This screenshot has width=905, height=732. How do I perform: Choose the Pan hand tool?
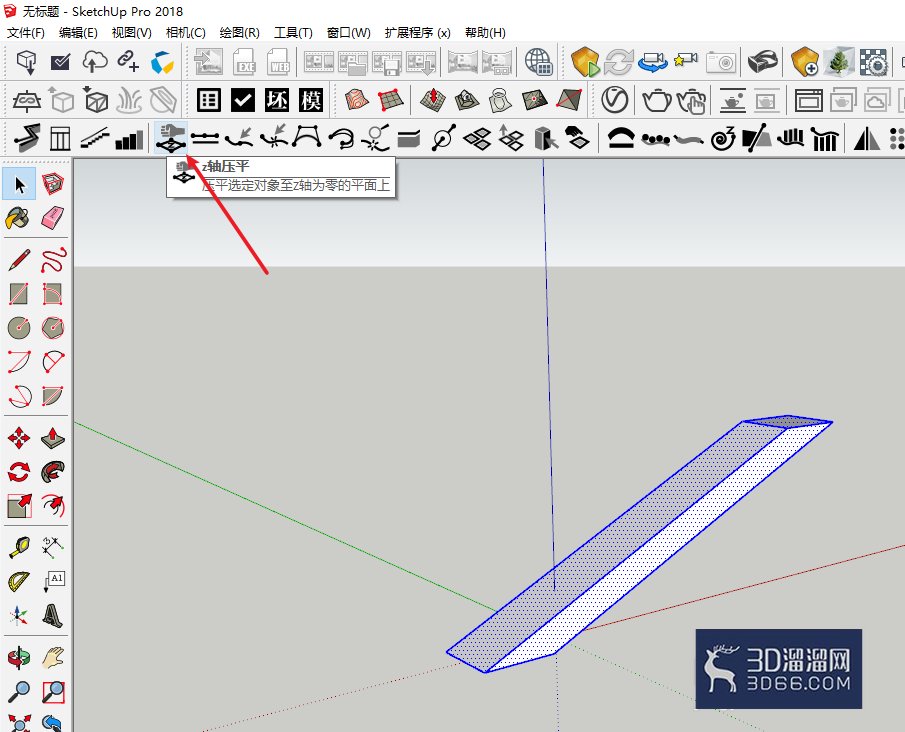pos(53,657)
